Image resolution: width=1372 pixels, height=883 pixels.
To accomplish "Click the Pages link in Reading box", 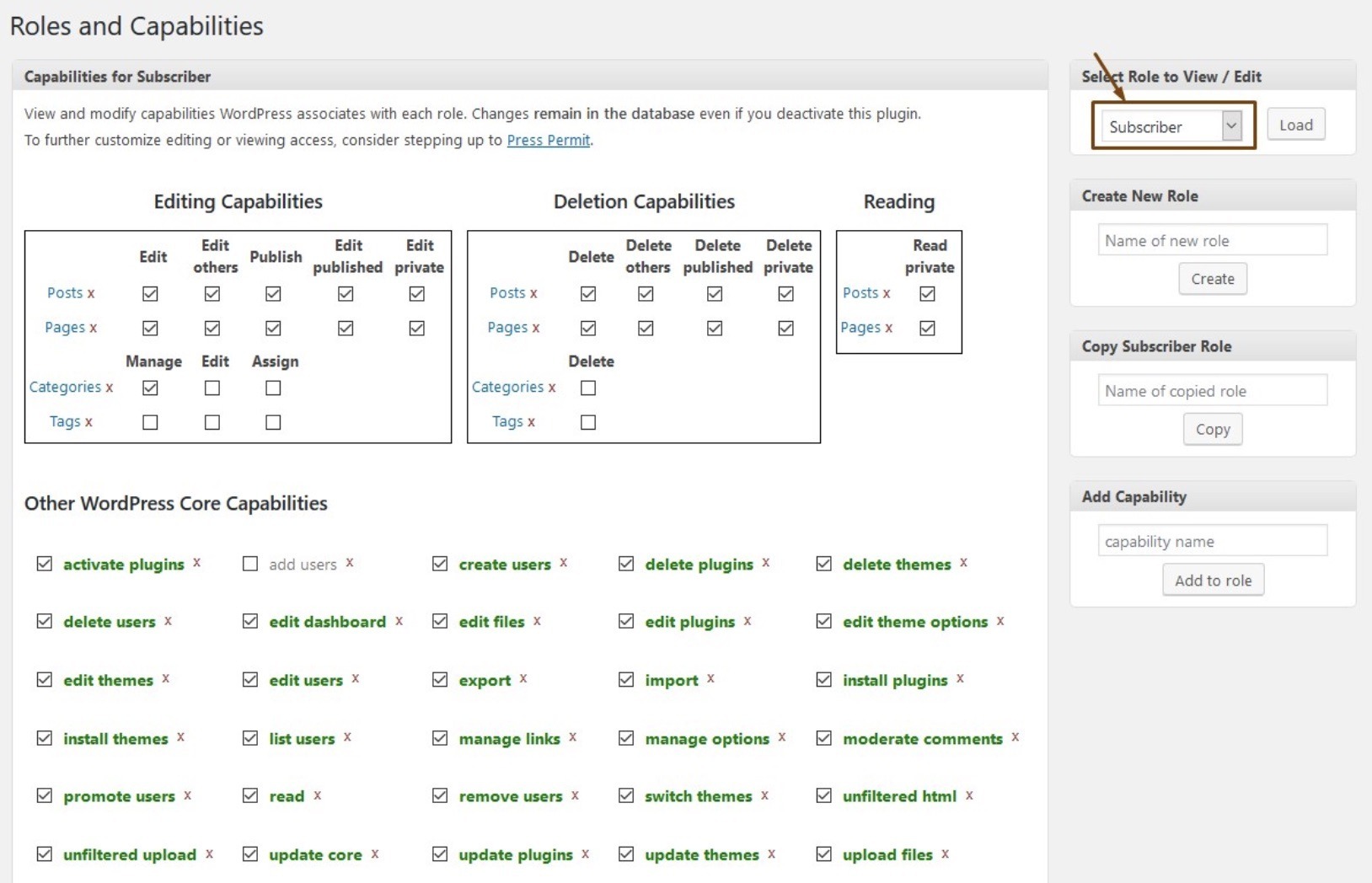I will (860, 328).
